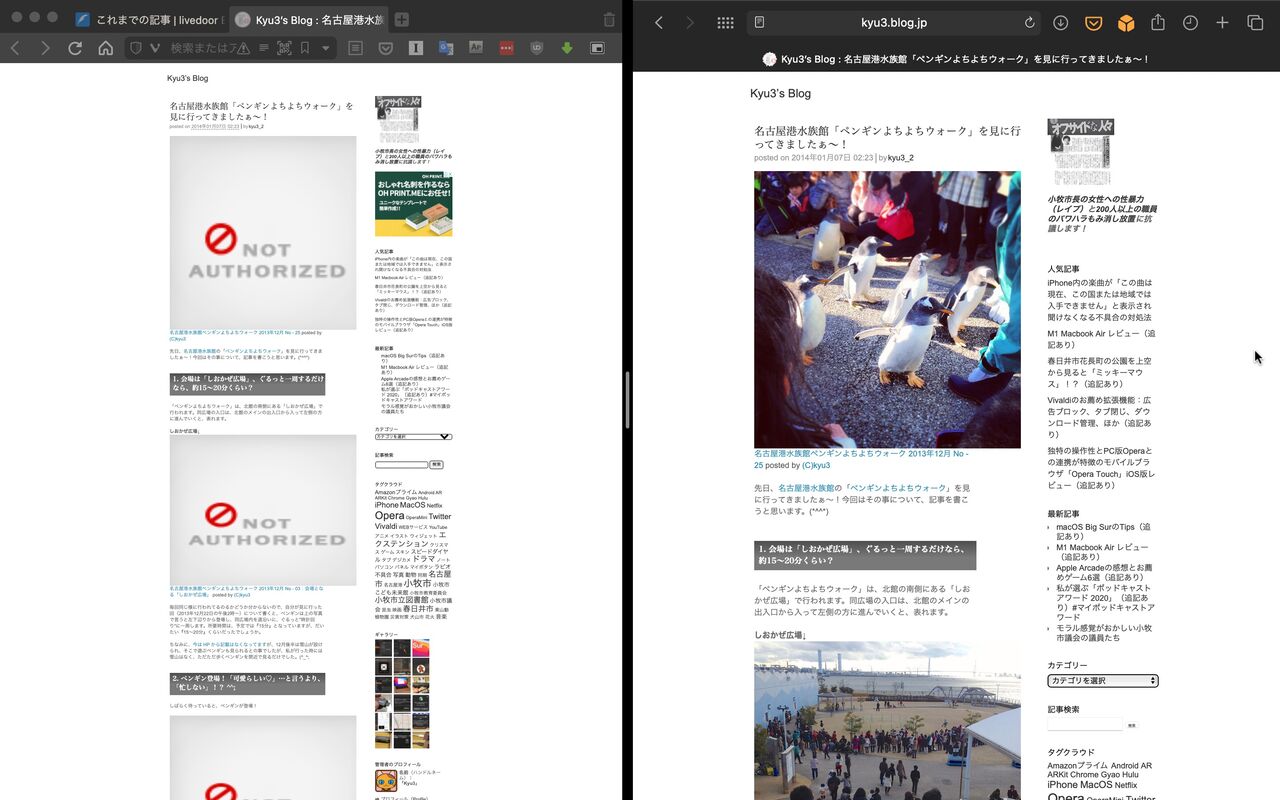Open a new tab in Safari

(1222, 23)
